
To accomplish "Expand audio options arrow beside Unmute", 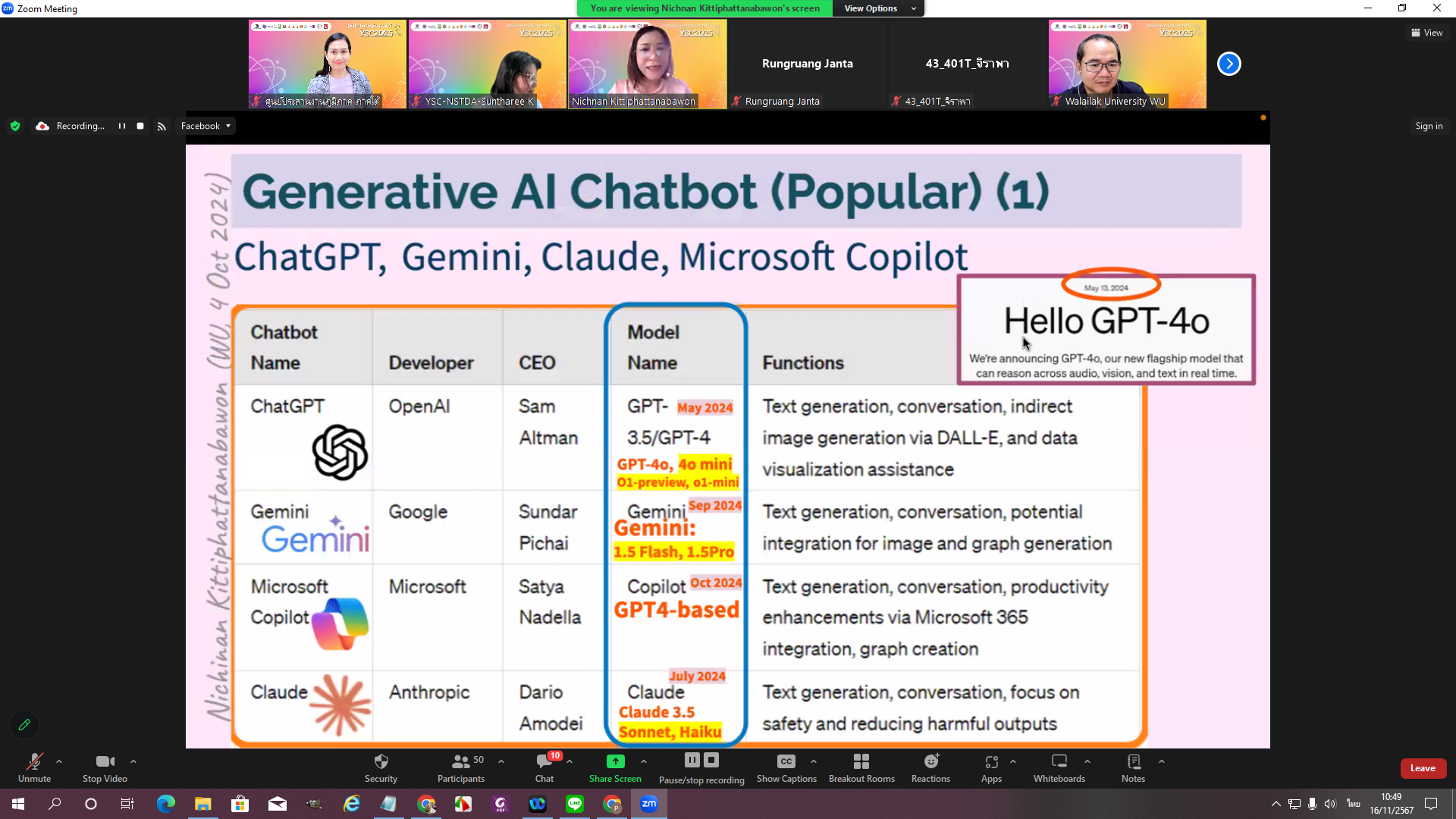I will pyautogui.click(x=59, y=761).
